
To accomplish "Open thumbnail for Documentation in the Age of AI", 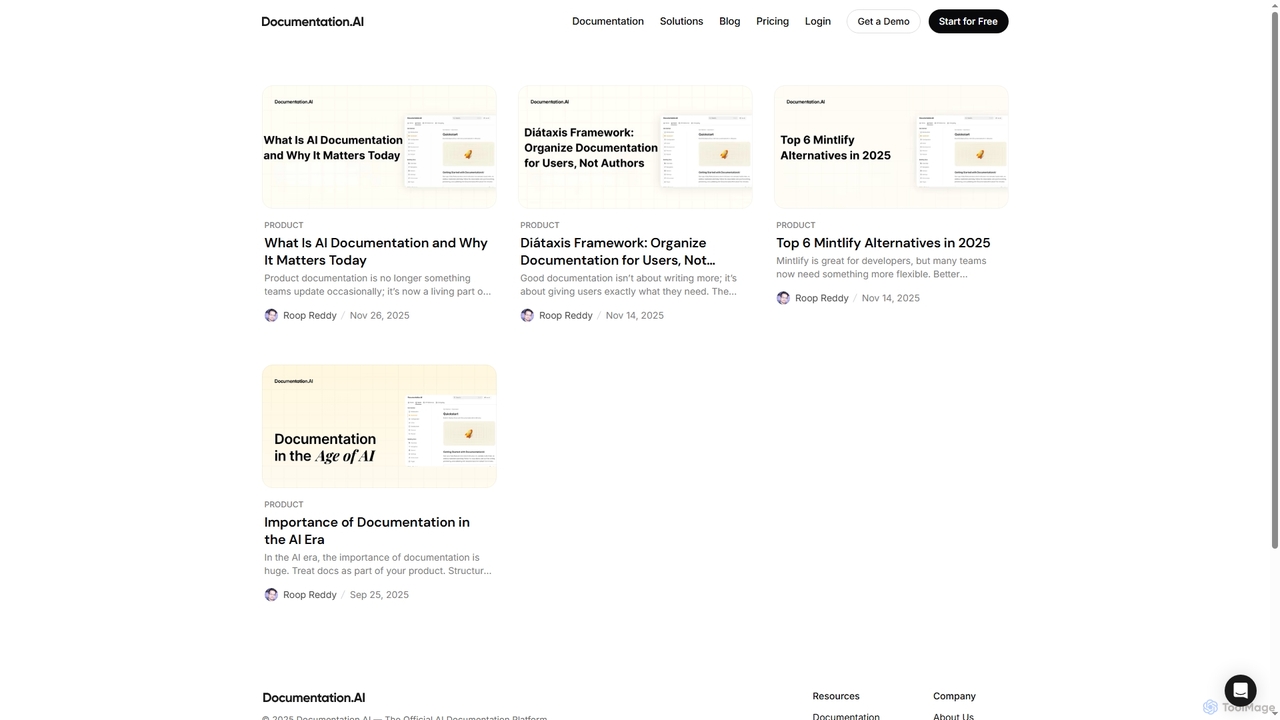I will click(379, 426).
